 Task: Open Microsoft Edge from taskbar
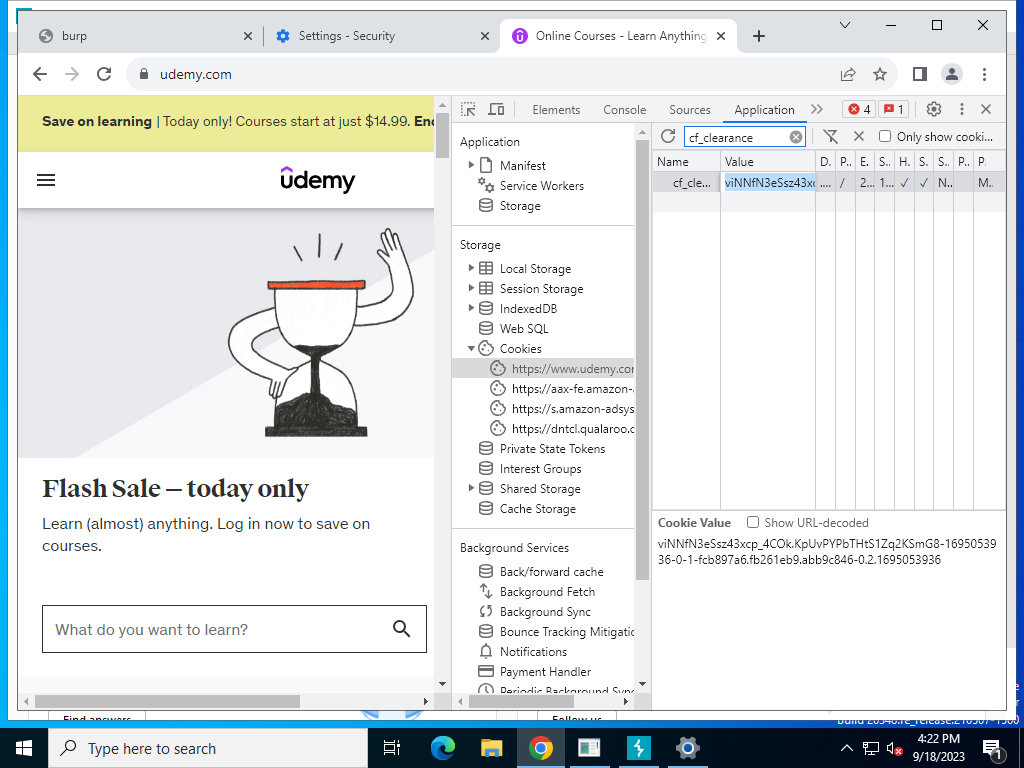pyautogui.click(x=442, y=748)
